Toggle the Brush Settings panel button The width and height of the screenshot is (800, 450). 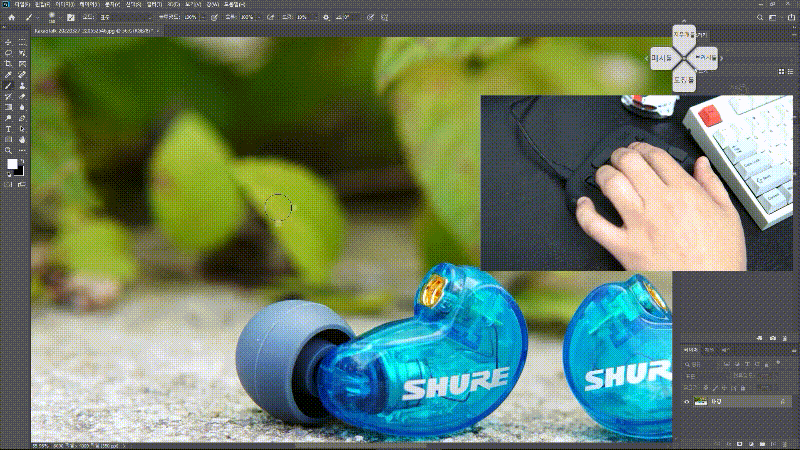point(71,17)
